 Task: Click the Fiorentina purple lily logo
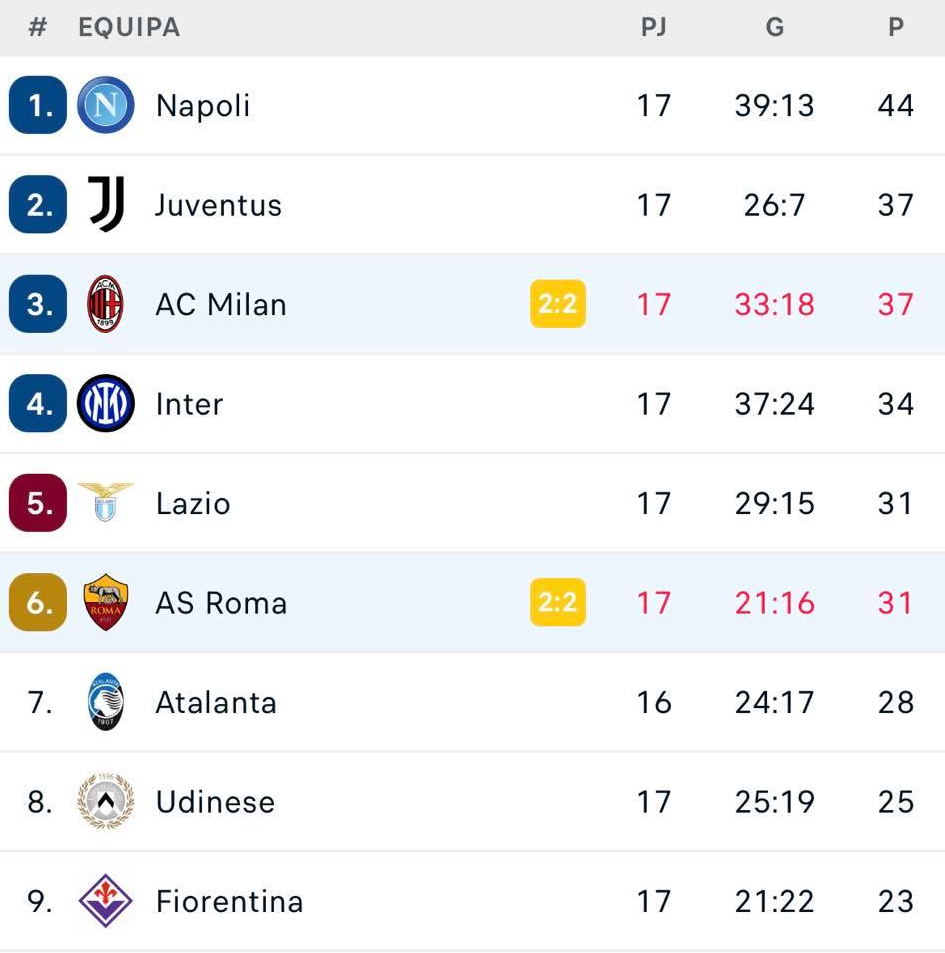(x=106, y=901)
